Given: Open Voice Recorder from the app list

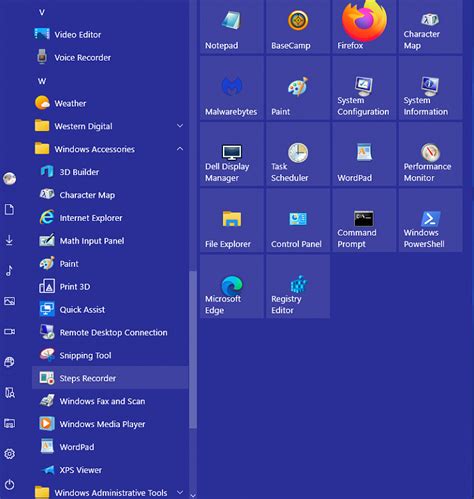Looking at the screenshot, I should tap(110, 57).
